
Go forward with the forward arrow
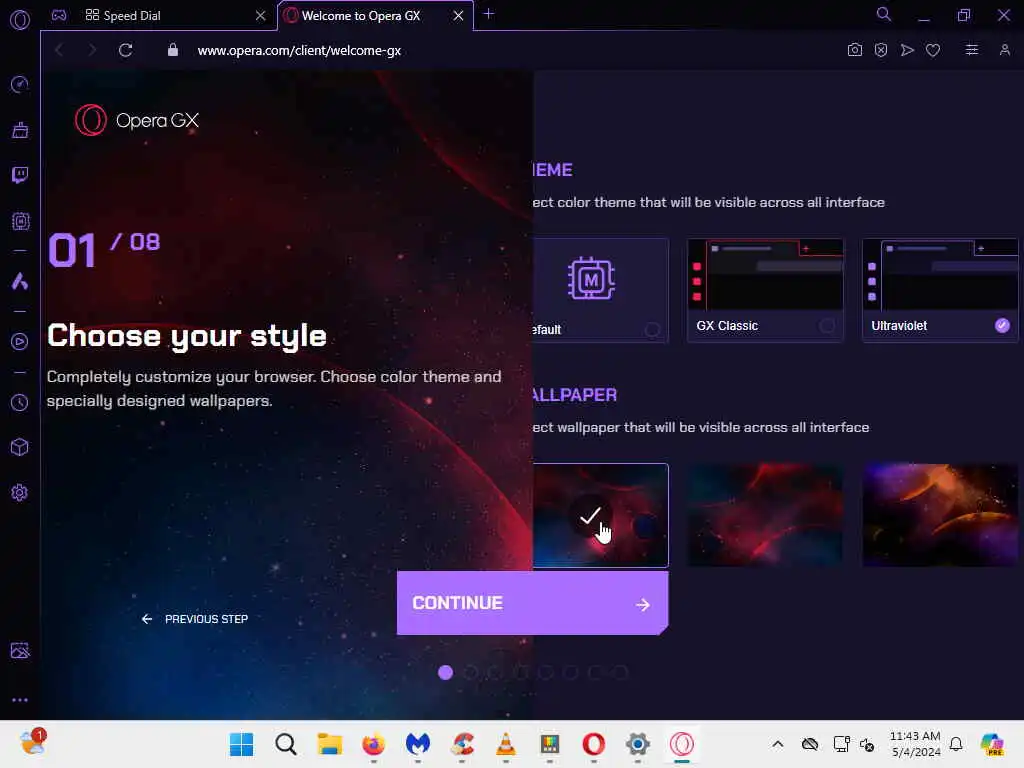click(92, 50)
